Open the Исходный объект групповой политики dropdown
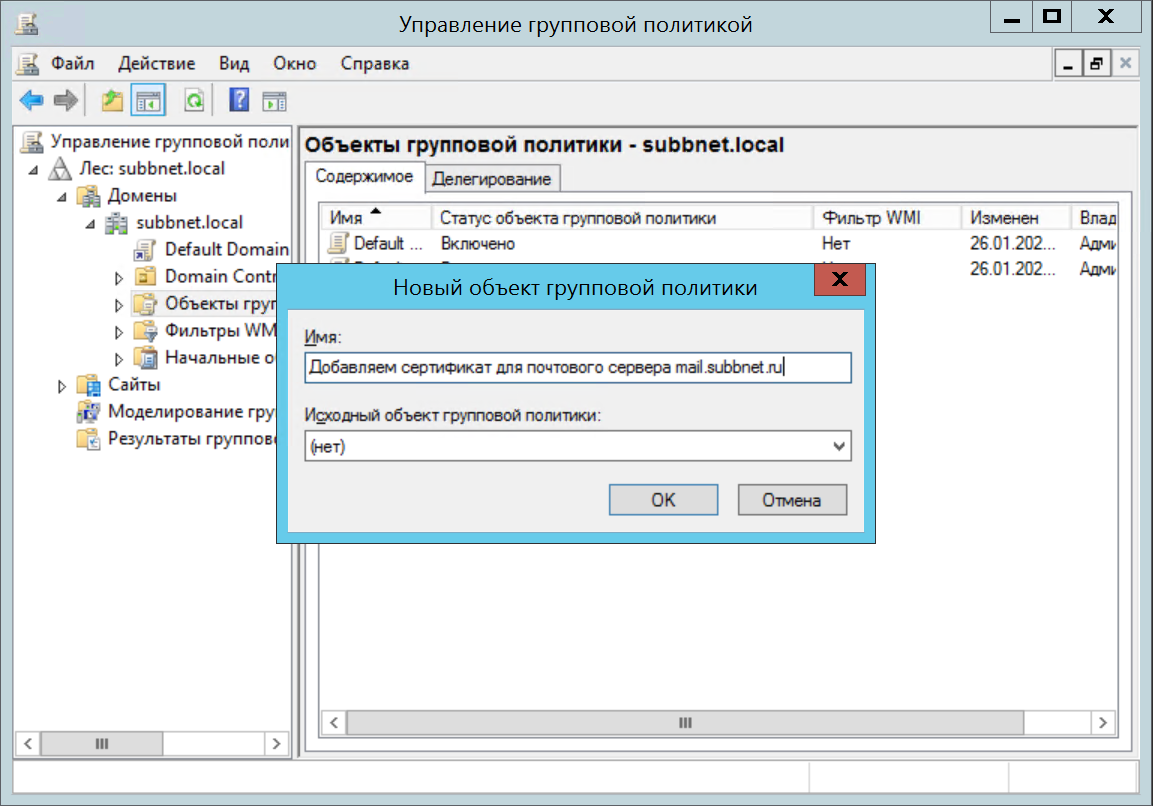This screenshot has height=806, width=1153. (839, 447)
